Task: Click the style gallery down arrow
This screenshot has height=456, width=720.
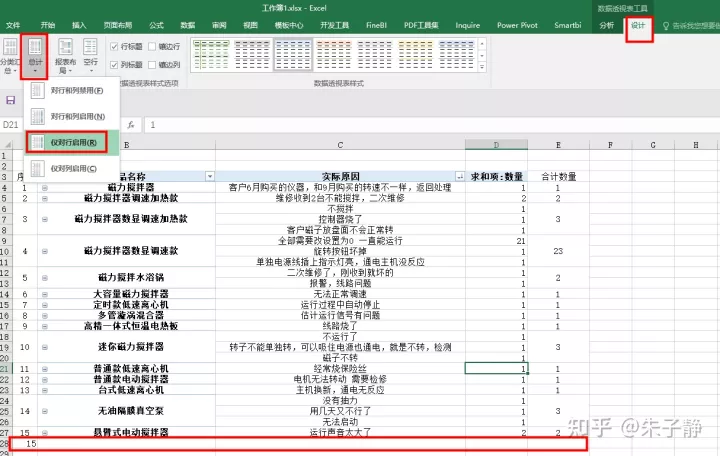Action: 482,55
